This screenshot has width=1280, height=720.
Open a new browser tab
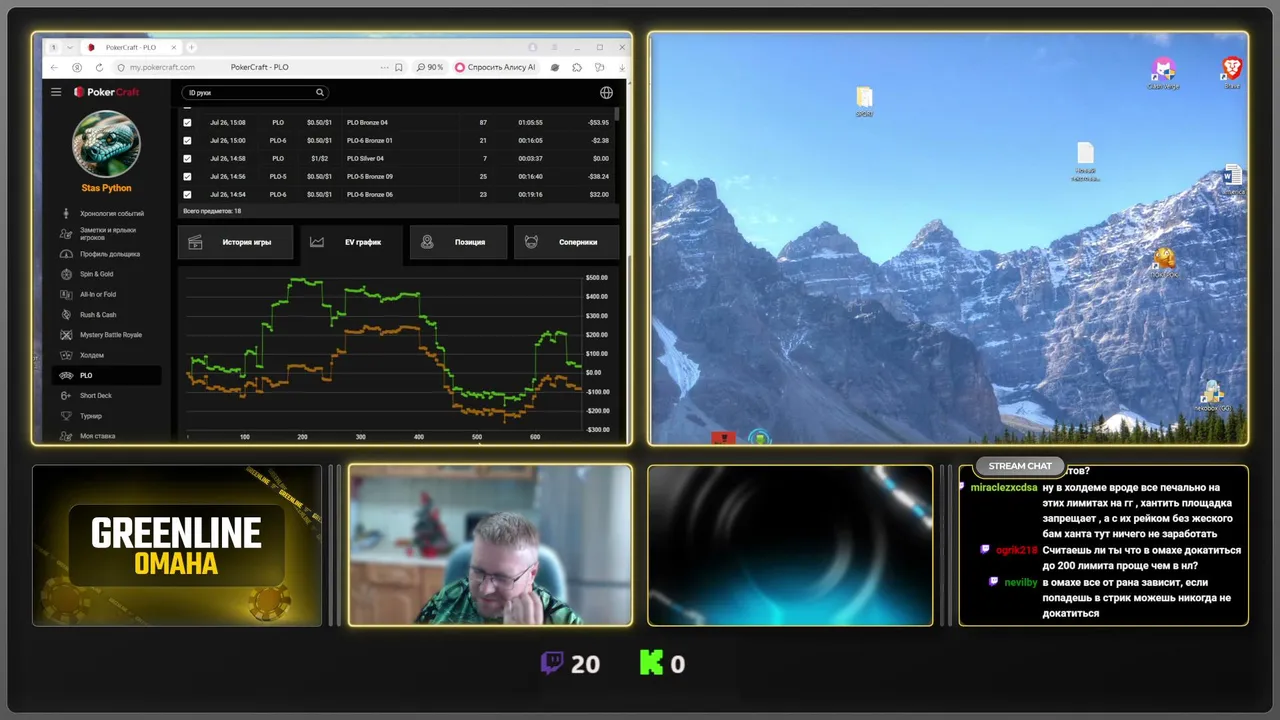[191, 47]
